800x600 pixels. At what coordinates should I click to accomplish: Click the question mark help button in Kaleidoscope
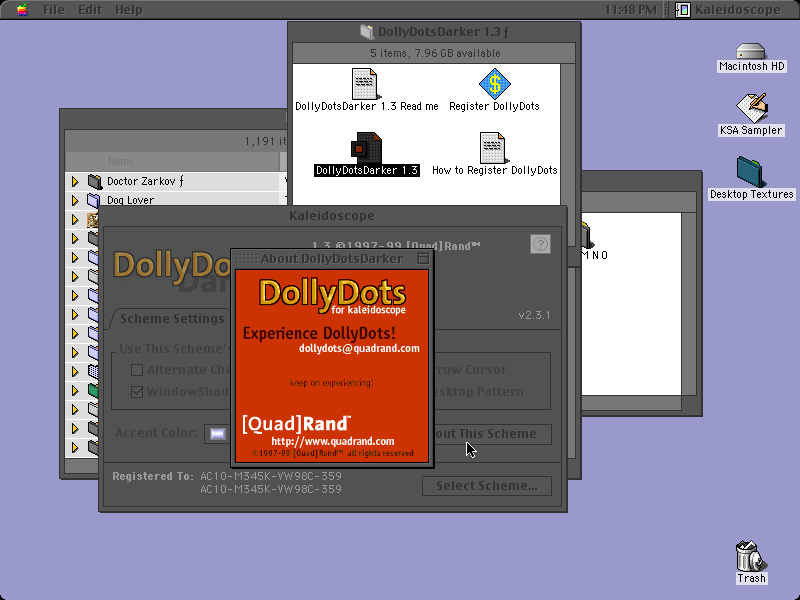[540, 244]
